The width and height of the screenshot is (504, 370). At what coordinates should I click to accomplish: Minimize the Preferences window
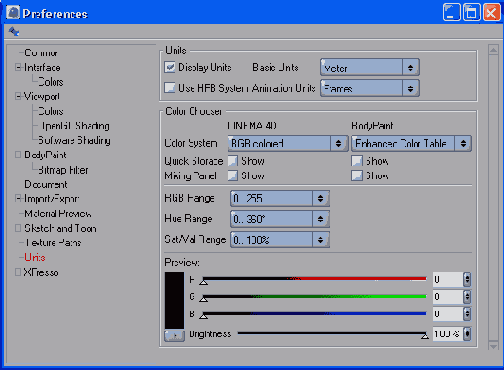click(x=451, y=12)
